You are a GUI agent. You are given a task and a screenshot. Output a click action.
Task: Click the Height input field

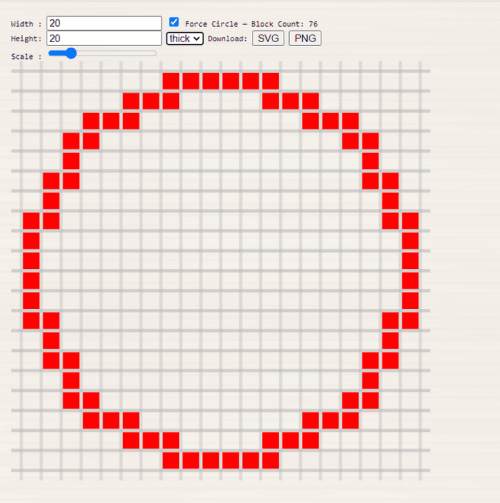pyautogui.click(x=104, y=38)
